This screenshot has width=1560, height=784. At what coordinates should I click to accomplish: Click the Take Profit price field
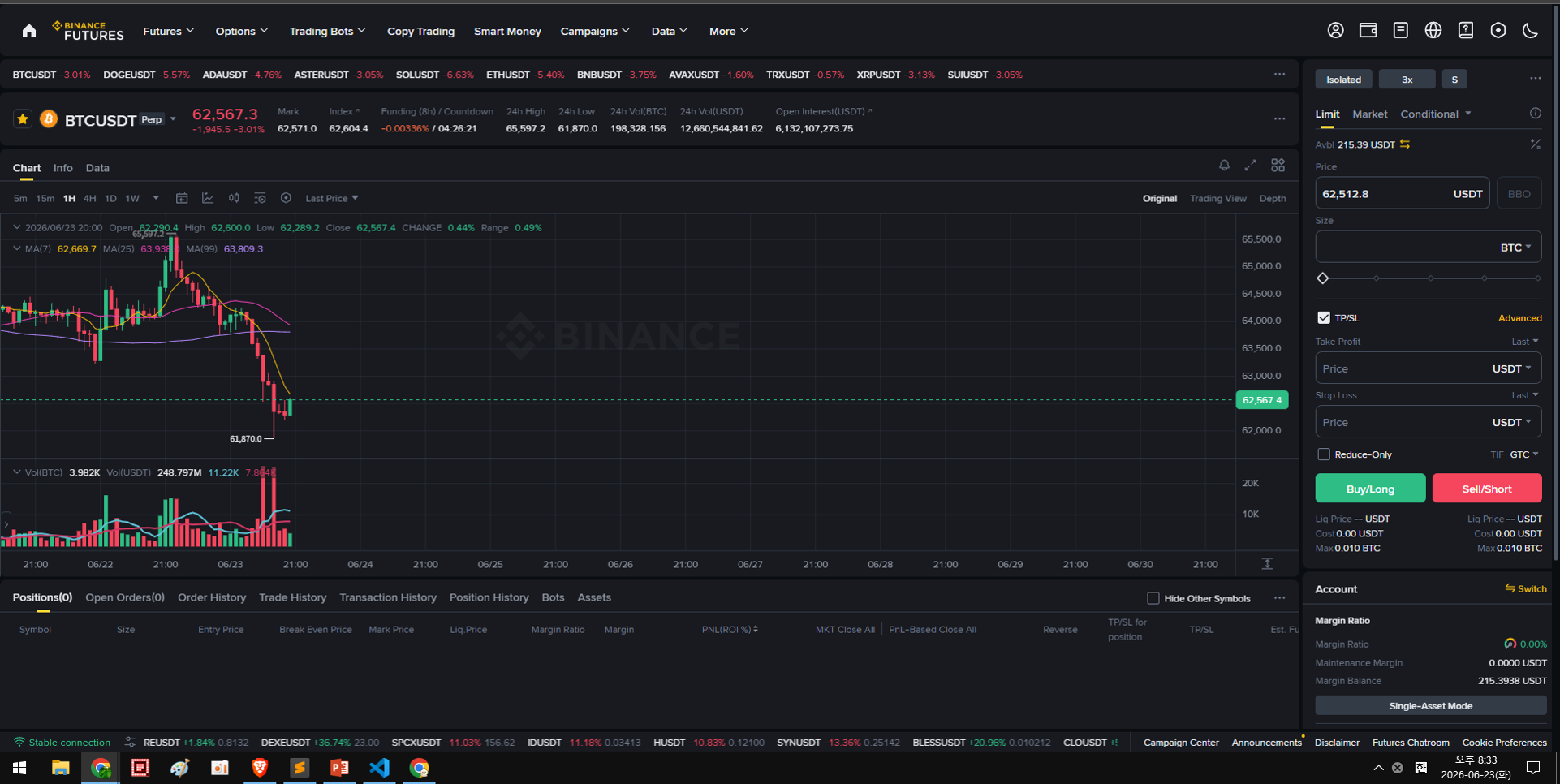[x=1429, y=368]
